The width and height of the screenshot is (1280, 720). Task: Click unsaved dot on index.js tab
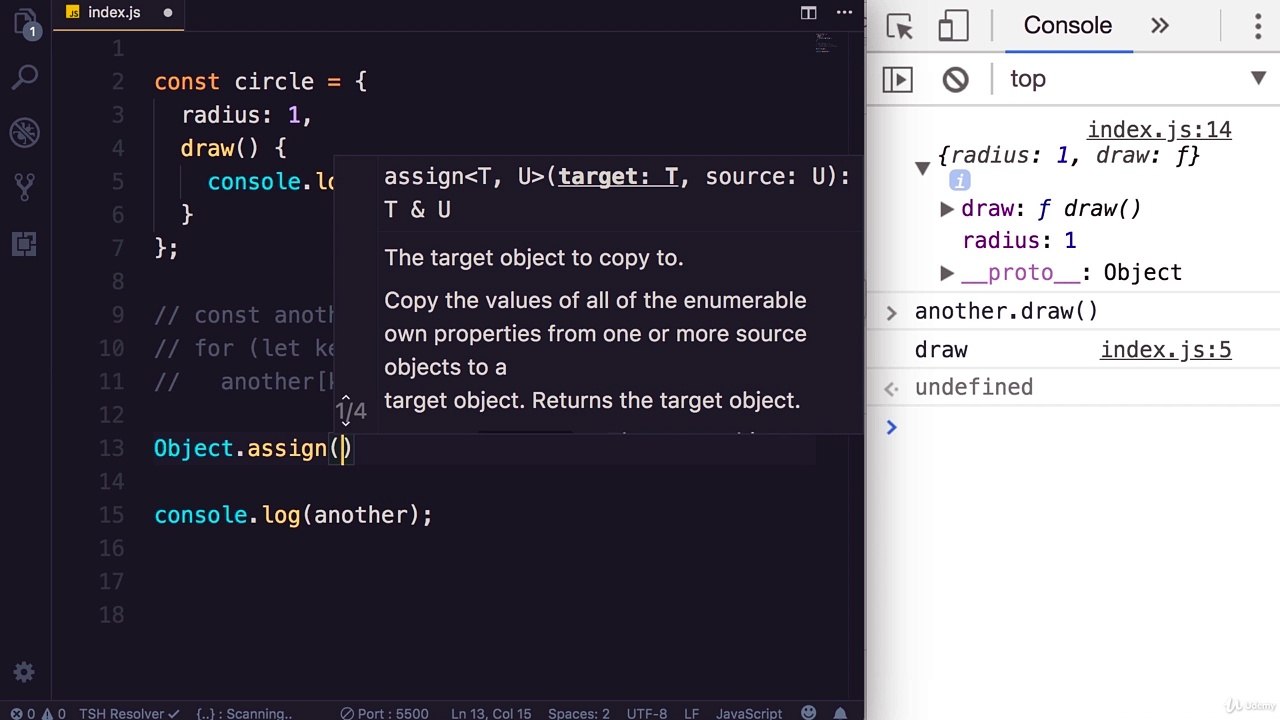[167, 13]
